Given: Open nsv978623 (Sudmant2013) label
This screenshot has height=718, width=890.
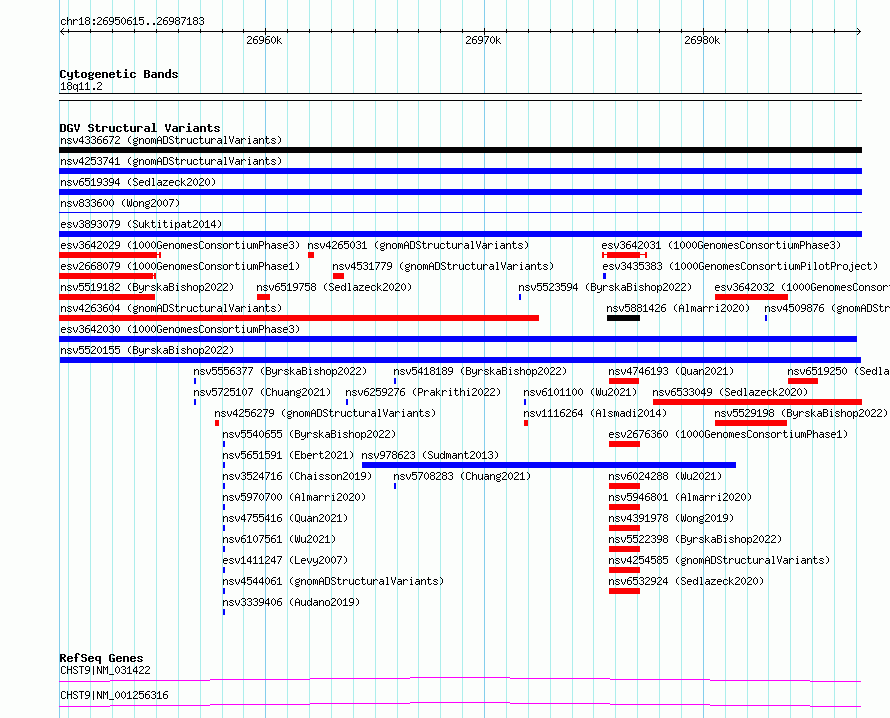Looking at the screenshot, I should pos(430,455).
